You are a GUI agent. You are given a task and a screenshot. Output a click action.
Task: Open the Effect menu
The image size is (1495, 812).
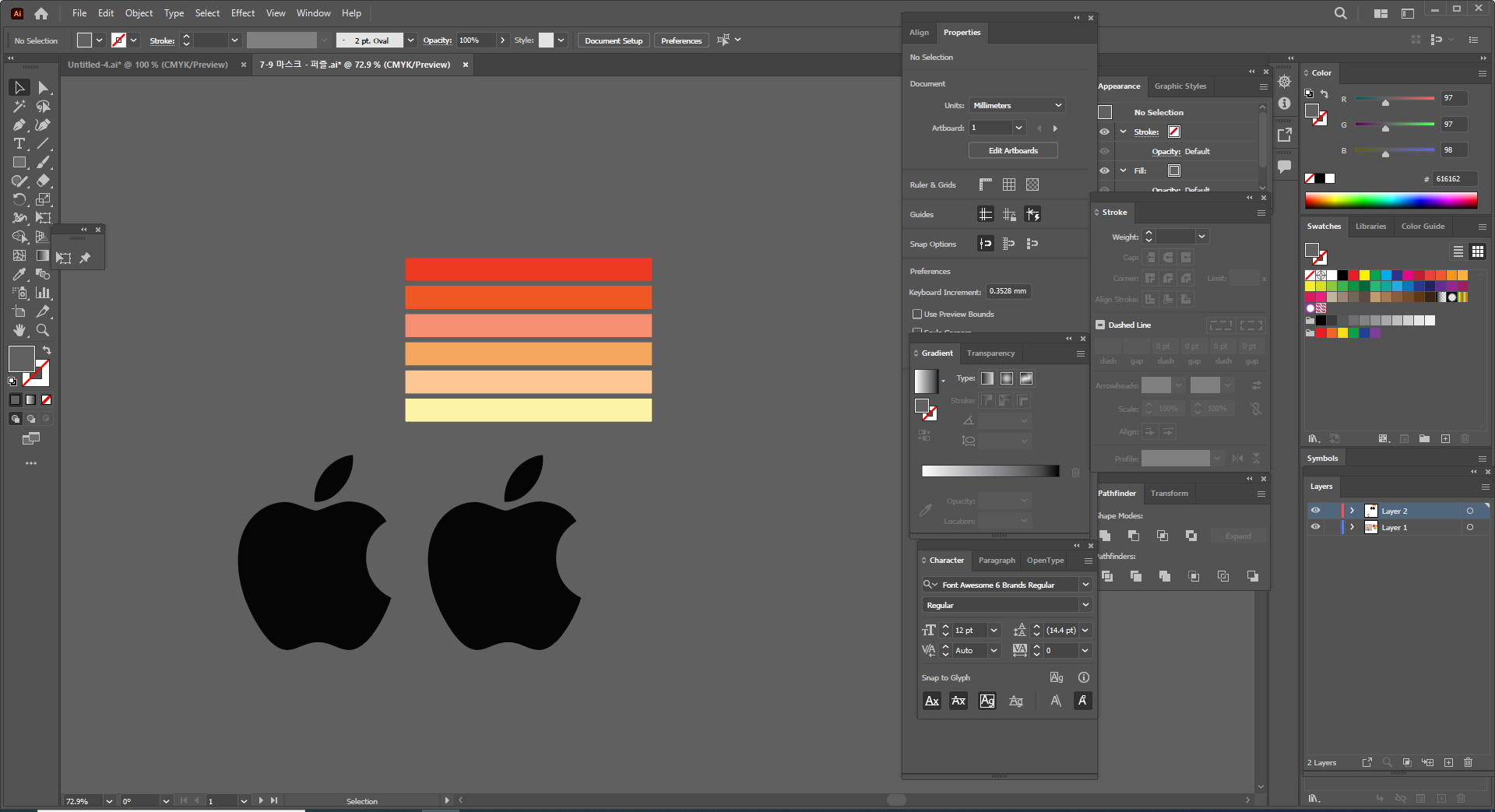coord(243,13)
